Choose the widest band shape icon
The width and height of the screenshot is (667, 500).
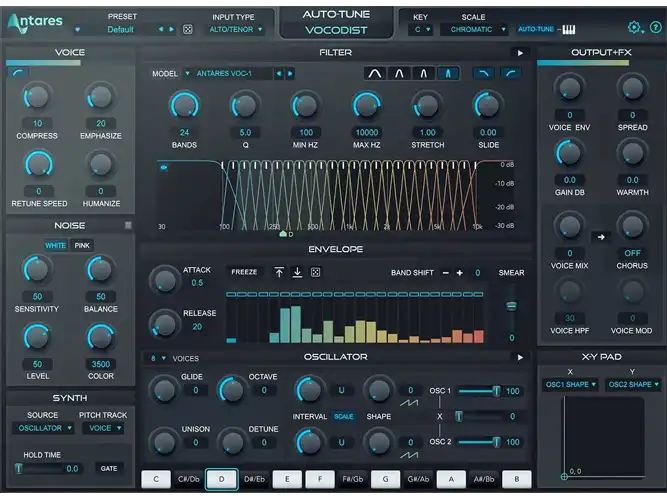[375, 74]
